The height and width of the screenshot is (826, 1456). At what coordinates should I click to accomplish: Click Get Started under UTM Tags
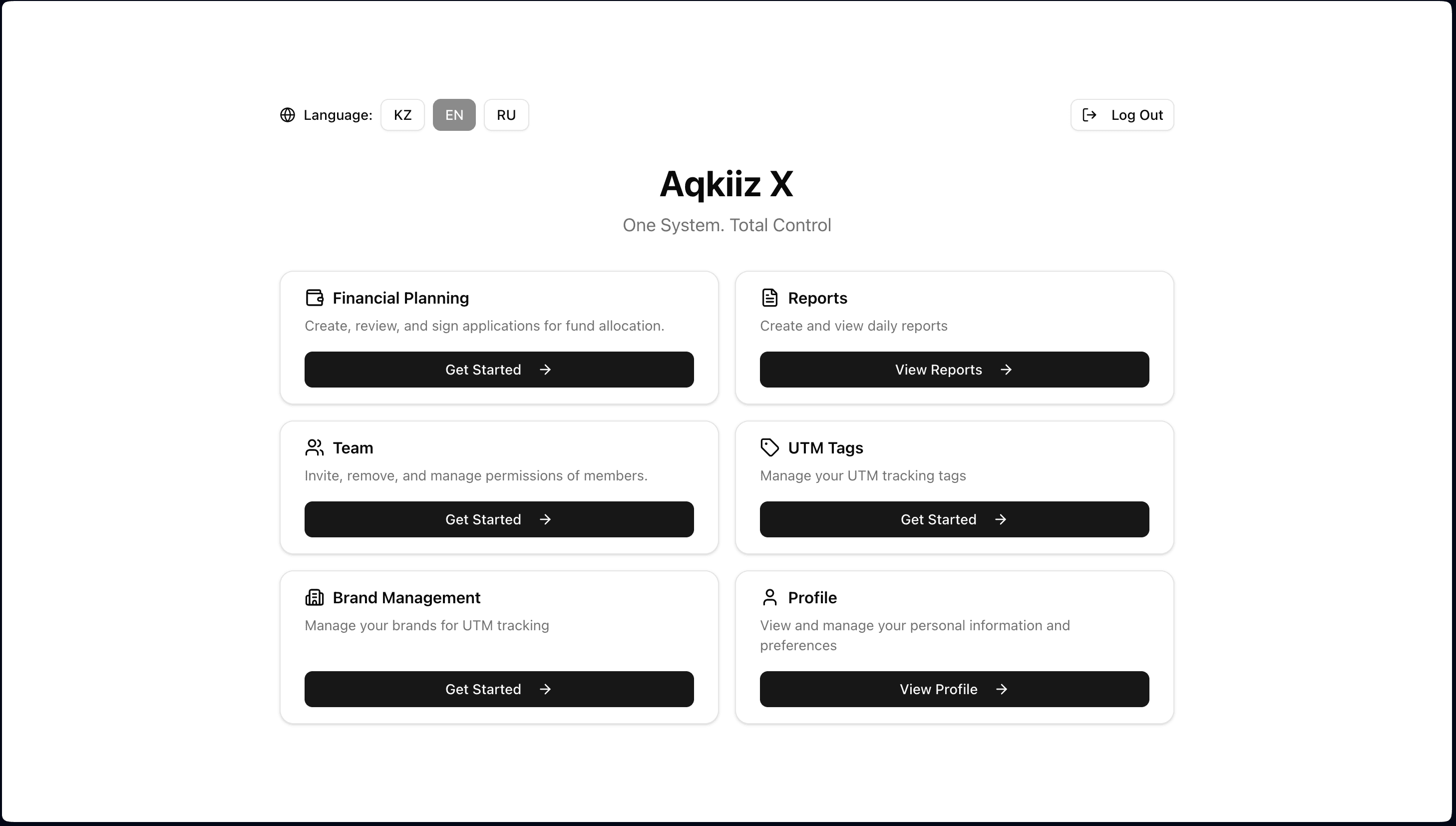click(954, 519)
